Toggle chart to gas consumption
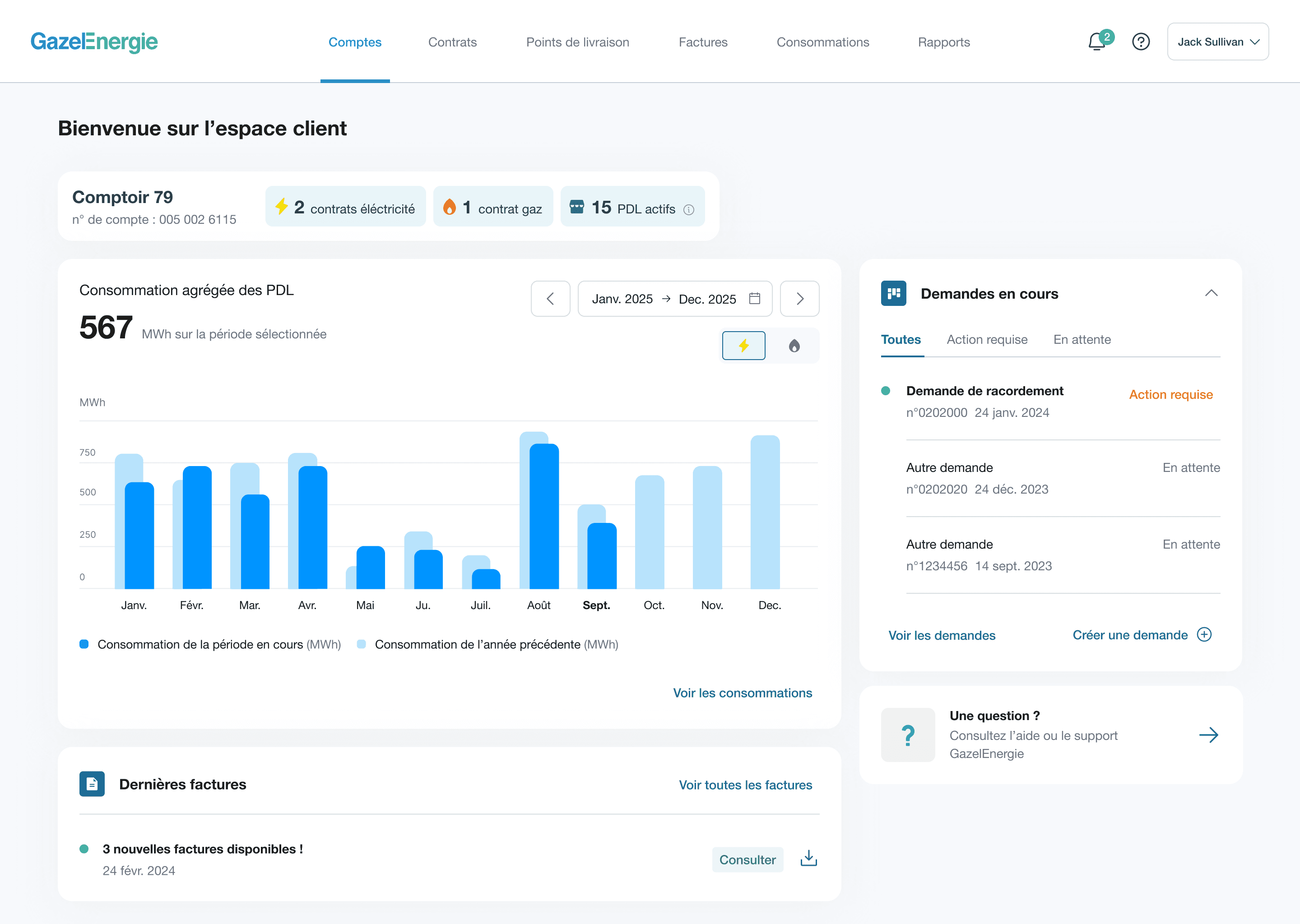Viewport: 1300px width, 924px height. tap(794, 345)
